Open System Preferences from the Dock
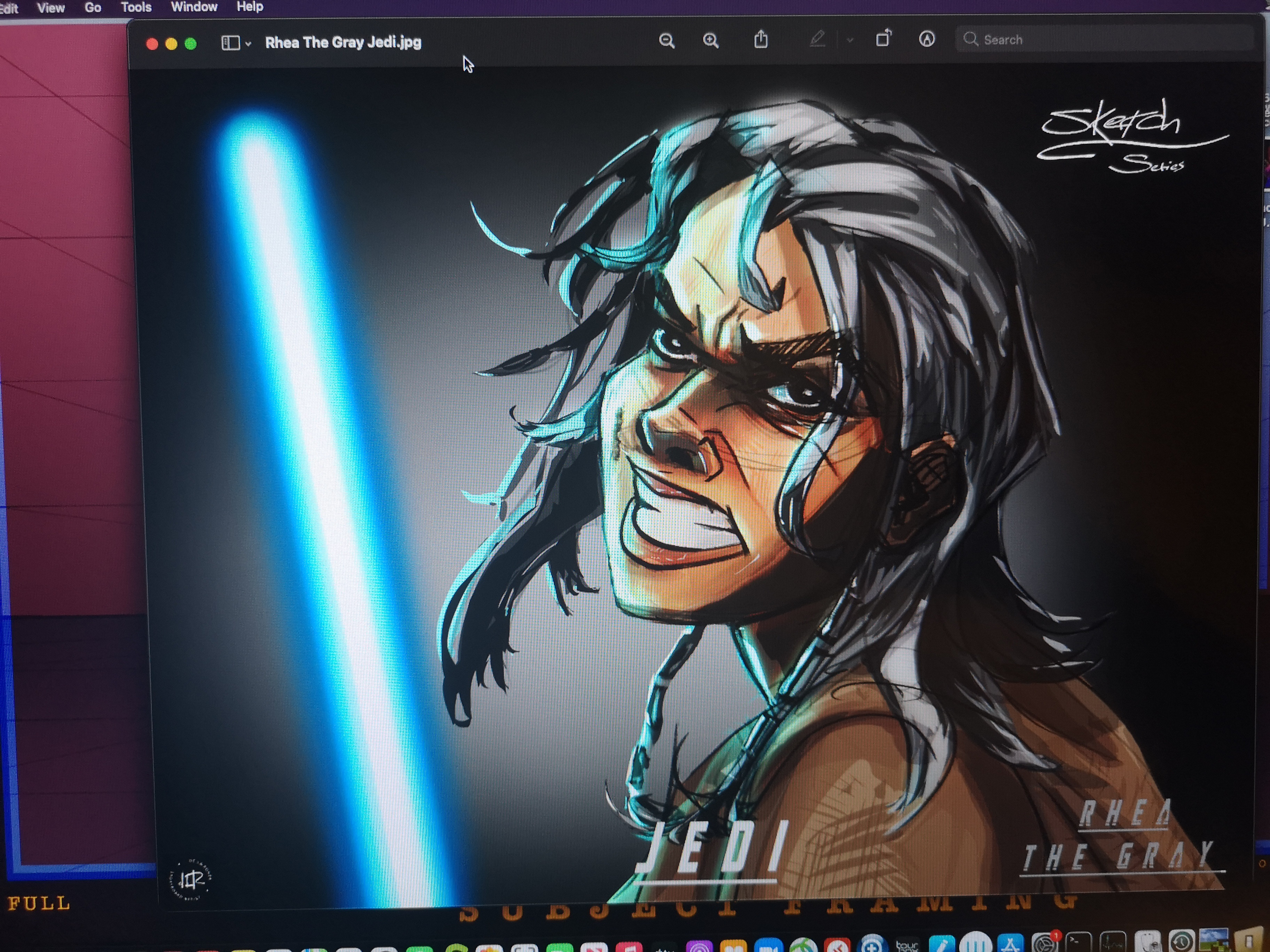Screen dimensions: 1270x952 click(x=1044, y=942)
